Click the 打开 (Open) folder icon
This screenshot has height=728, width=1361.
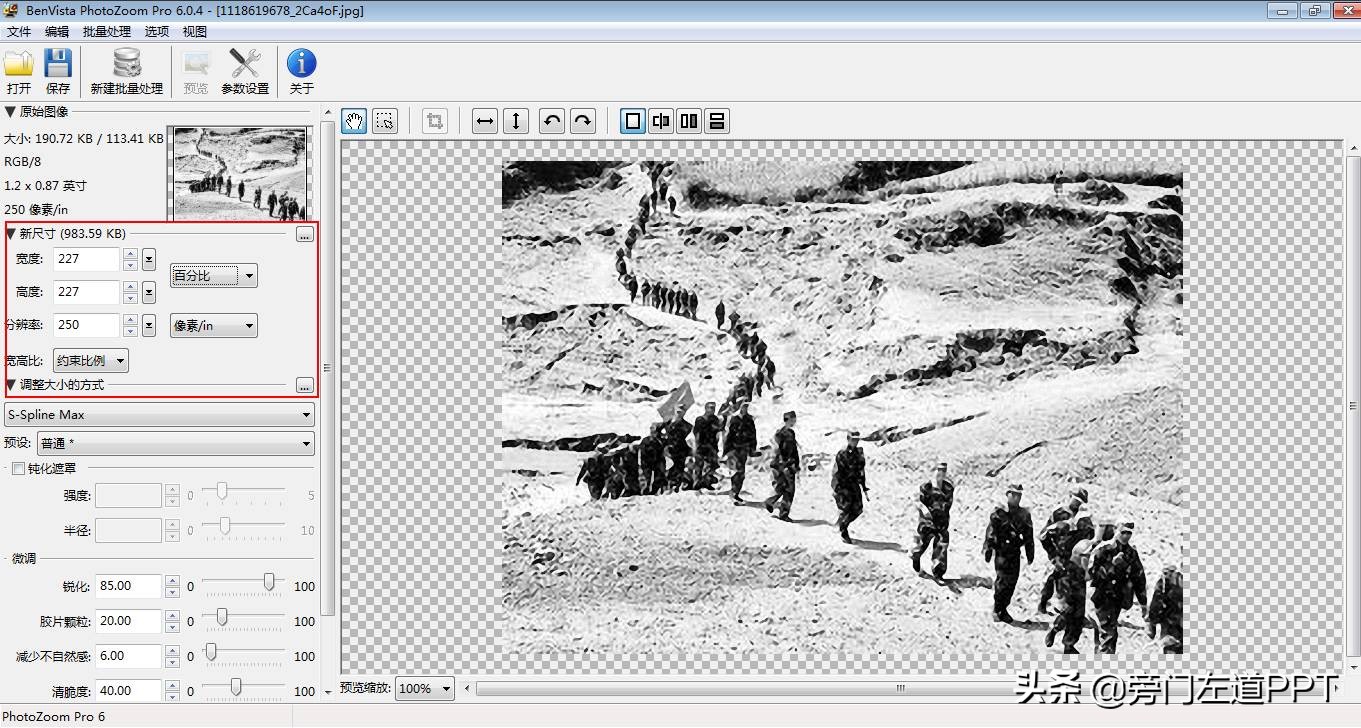[19, 64]
